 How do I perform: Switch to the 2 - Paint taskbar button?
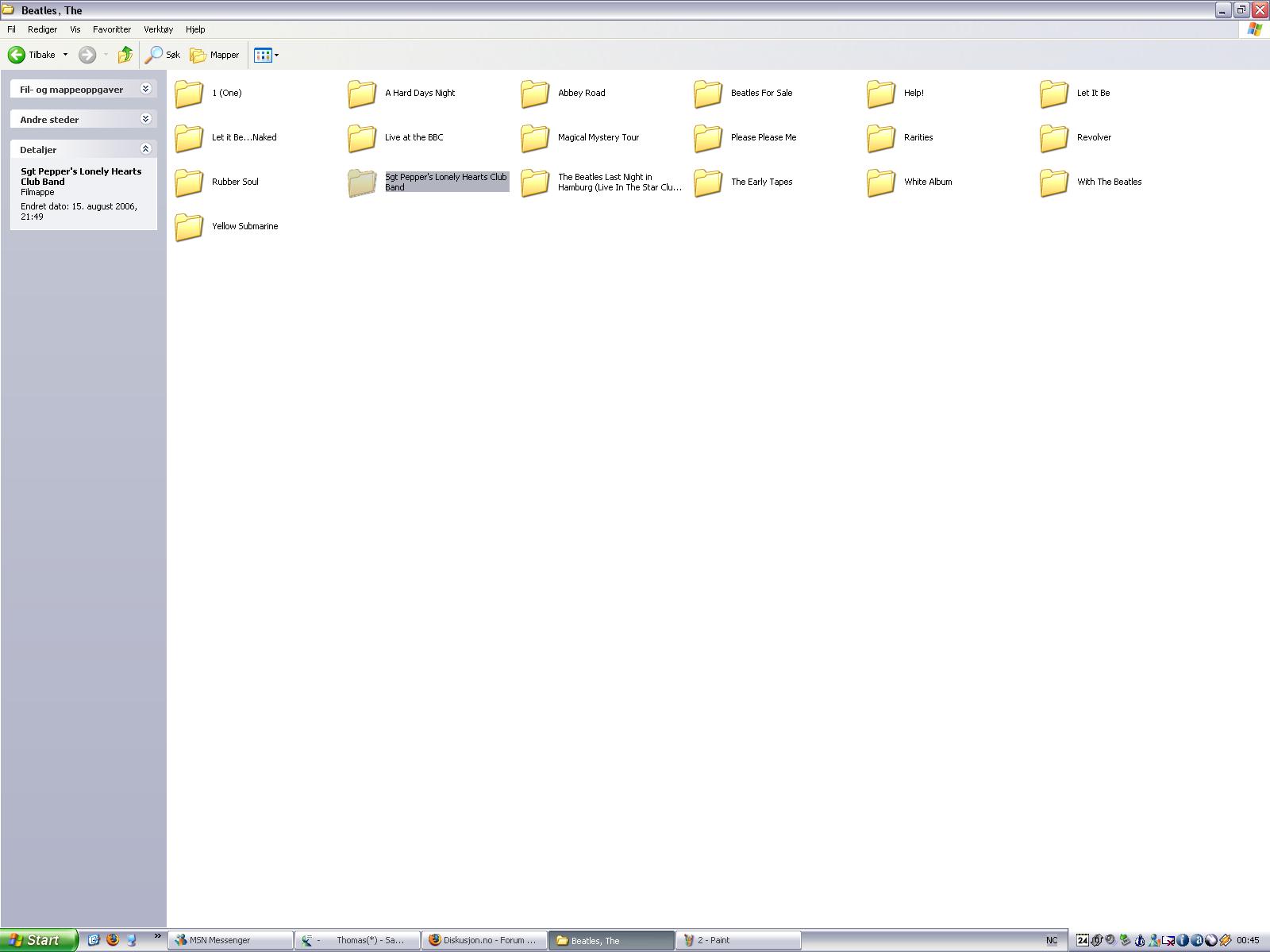[739, 940]
